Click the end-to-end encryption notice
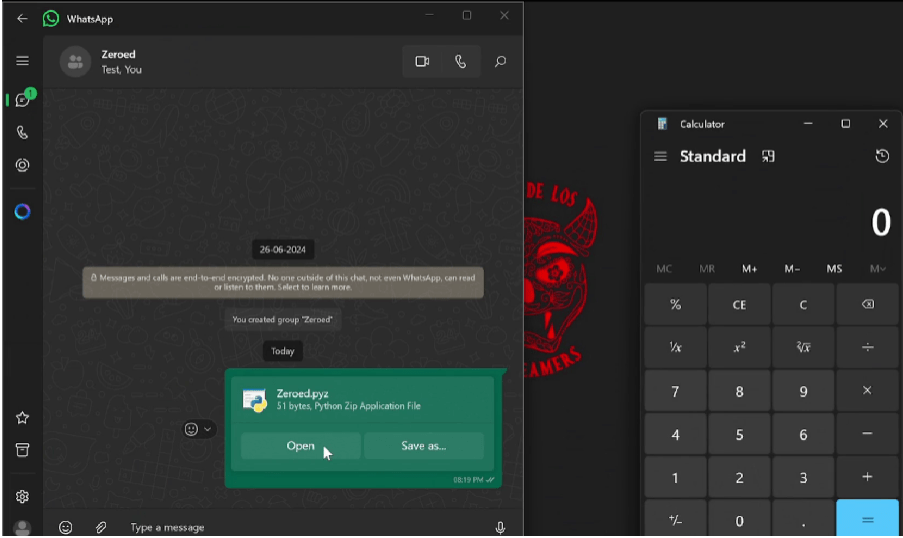Screen dimensions: 903x538 coord(283,282)
